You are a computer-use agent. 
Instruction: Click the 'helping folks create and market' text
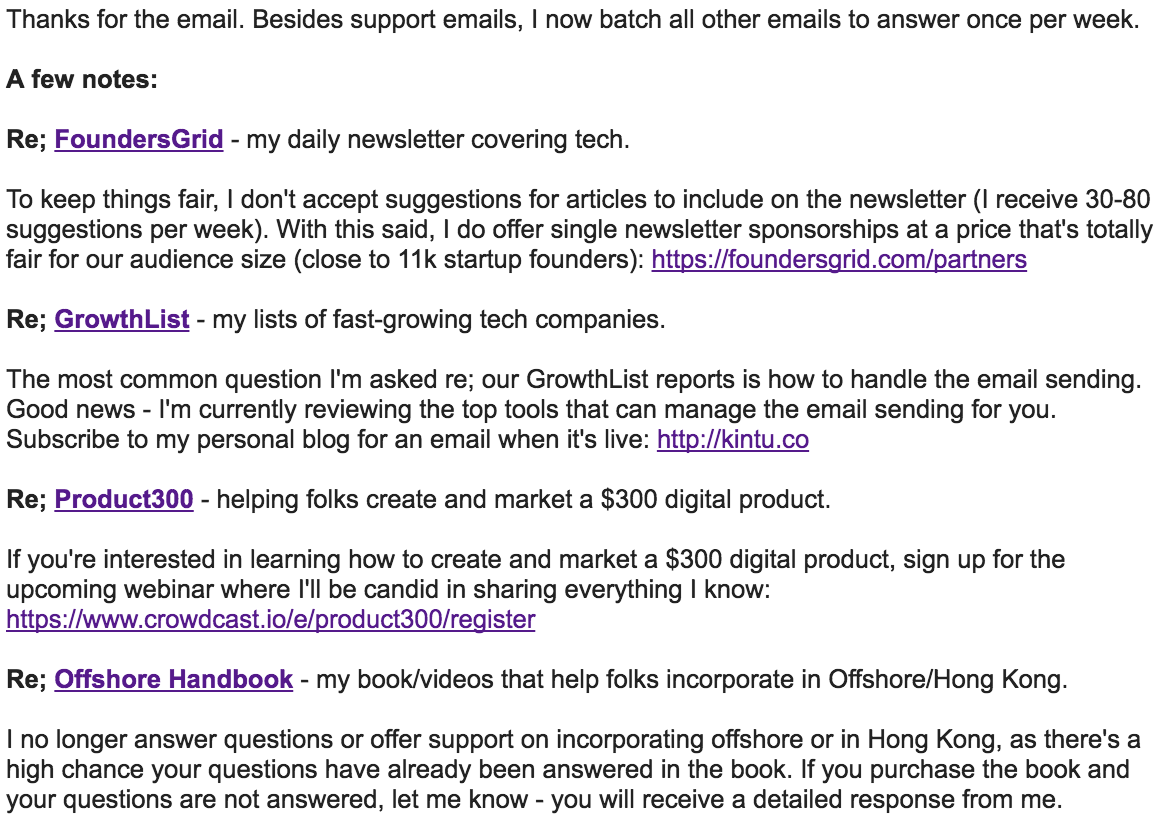point(523,499)
